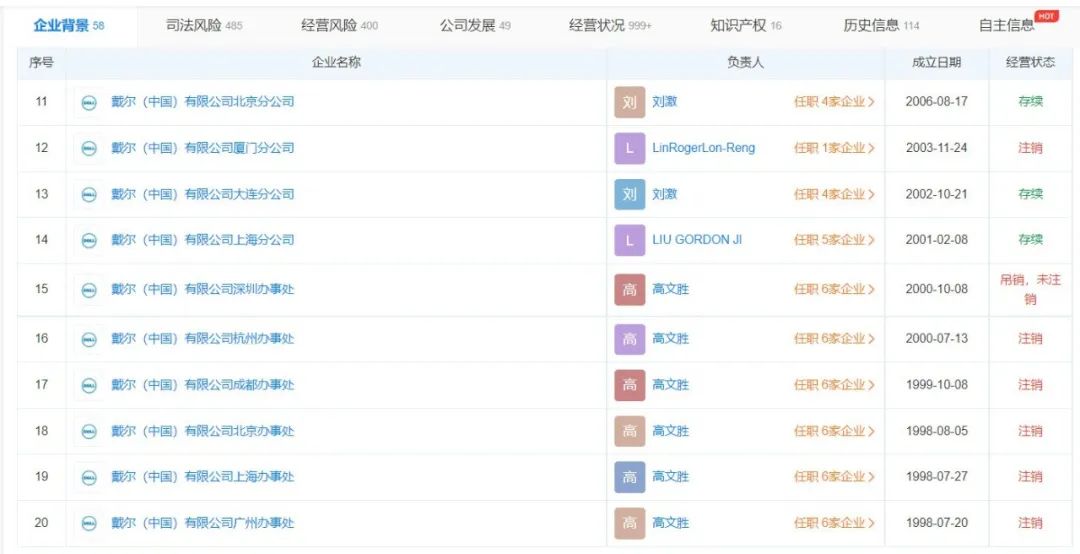Click the HOT badge on 自主信息
Image resolution: width=1080 pixels, height=554 pixels.
click(1046, 16)
